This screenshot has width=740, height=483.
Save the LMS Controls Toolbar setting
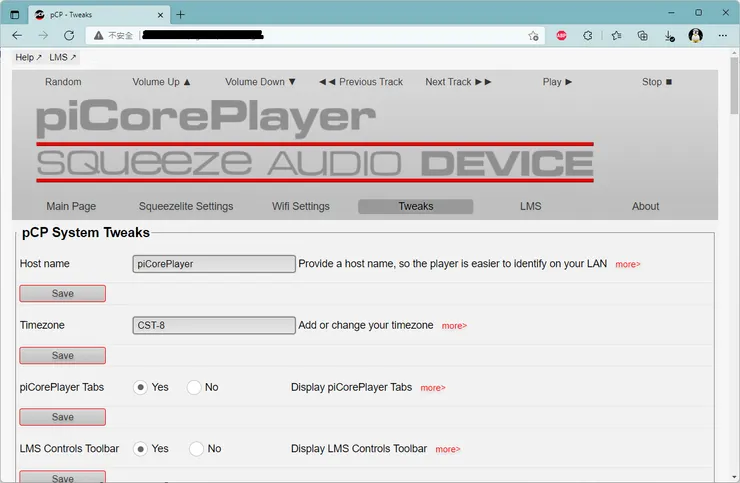pyautogui.click(x=62, y=477)
